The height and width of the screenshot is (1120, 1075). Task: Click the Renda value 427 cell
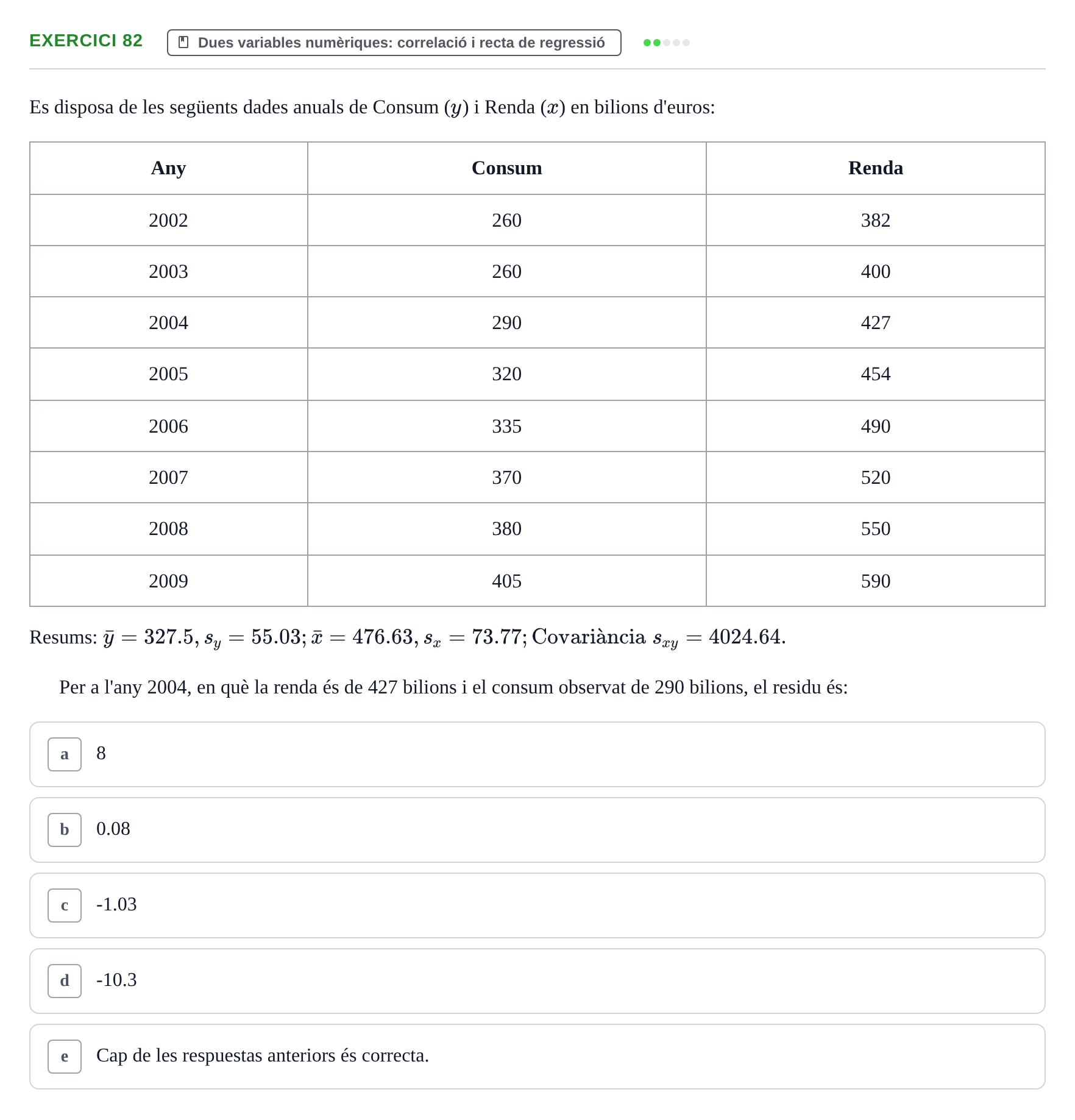876,322
